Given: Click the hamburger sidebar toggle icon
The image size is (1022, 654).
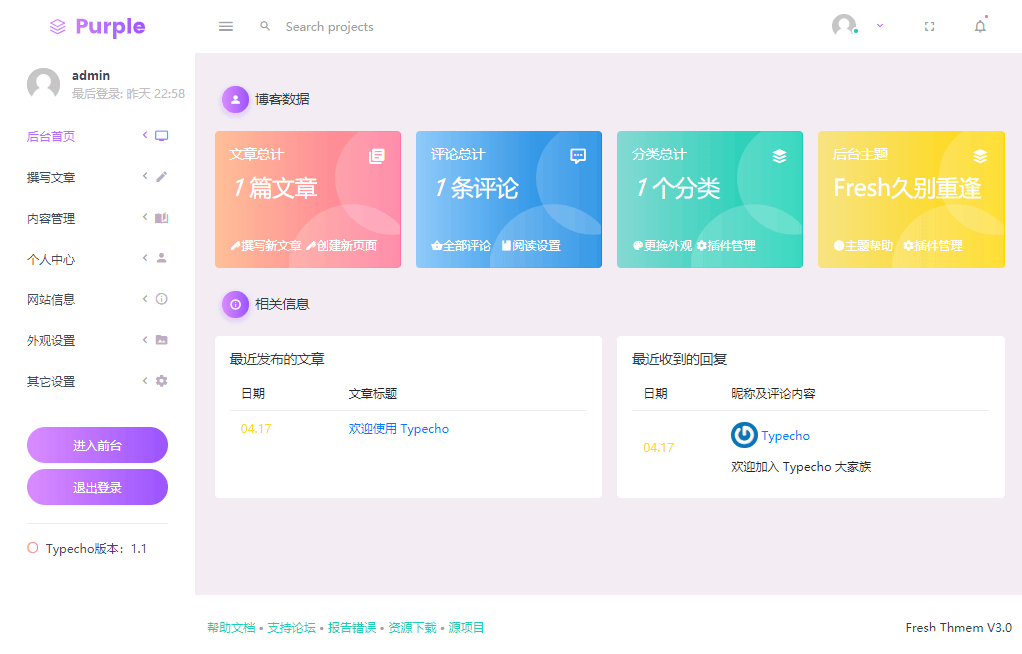Looking at the screenshot, I should (225, 26).
